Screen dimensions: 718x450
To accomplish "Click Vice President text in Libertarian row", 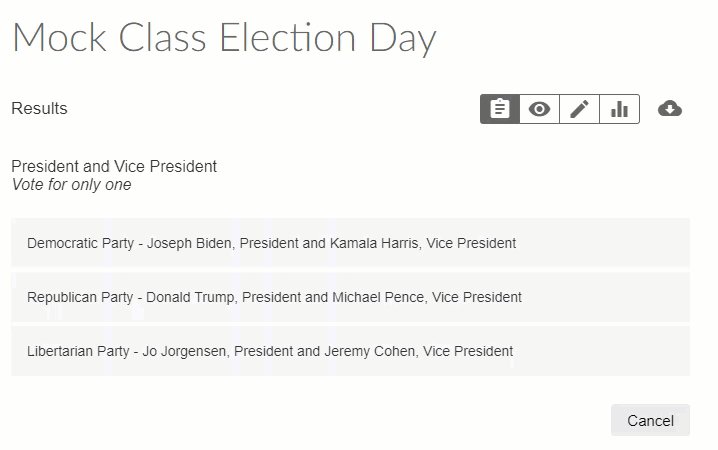I will click(x=468, y=351).
